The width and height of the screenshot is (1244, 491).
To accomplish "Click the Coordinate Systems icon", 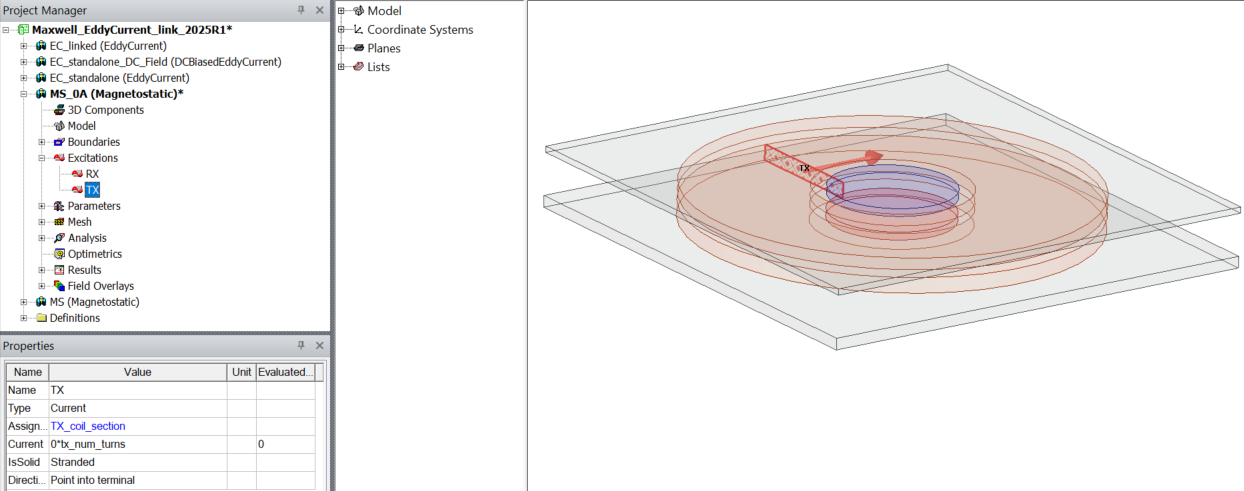I will click(x=358, y=30).
